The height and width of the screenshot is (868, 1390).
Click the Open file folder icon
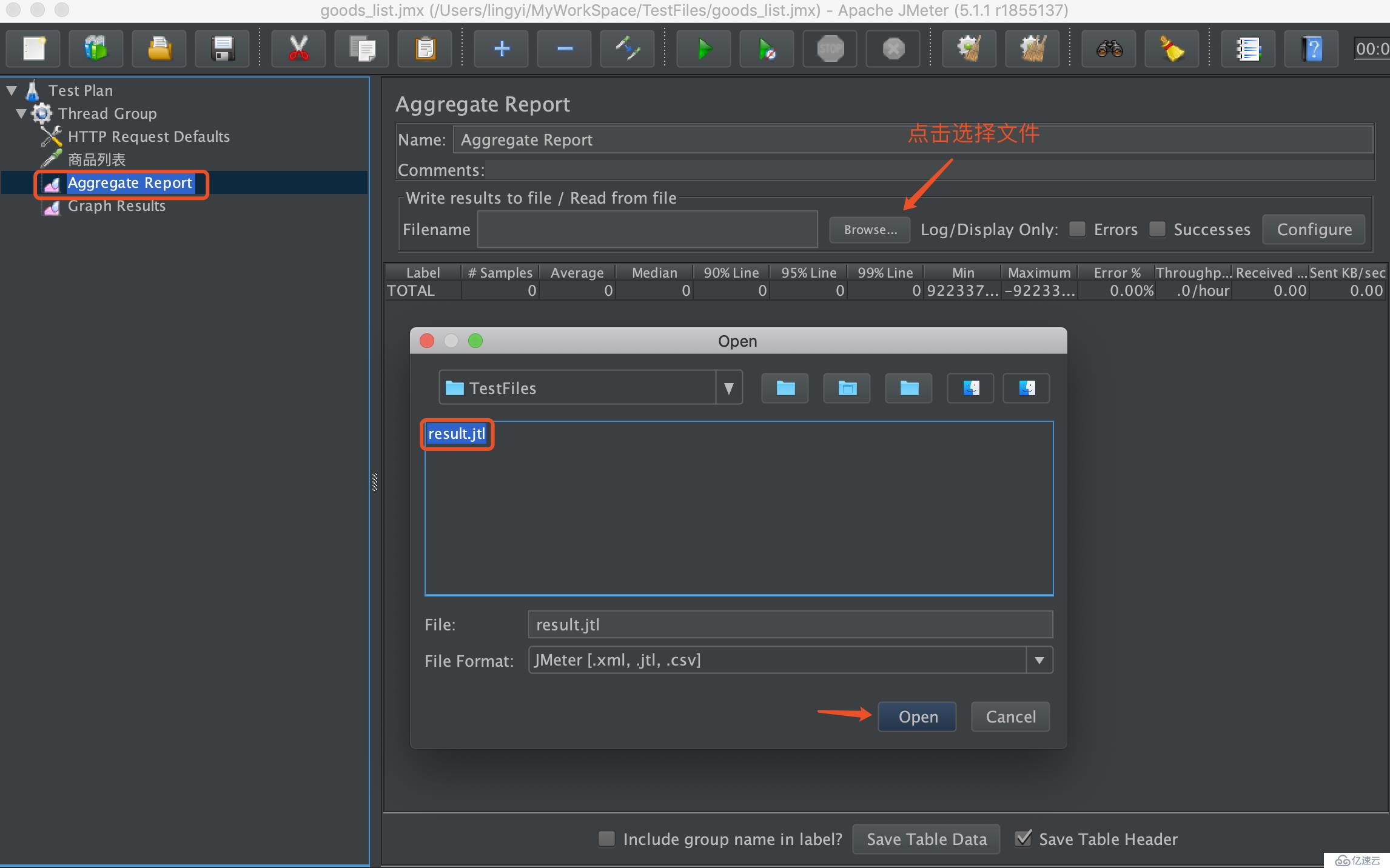(159, 48)
